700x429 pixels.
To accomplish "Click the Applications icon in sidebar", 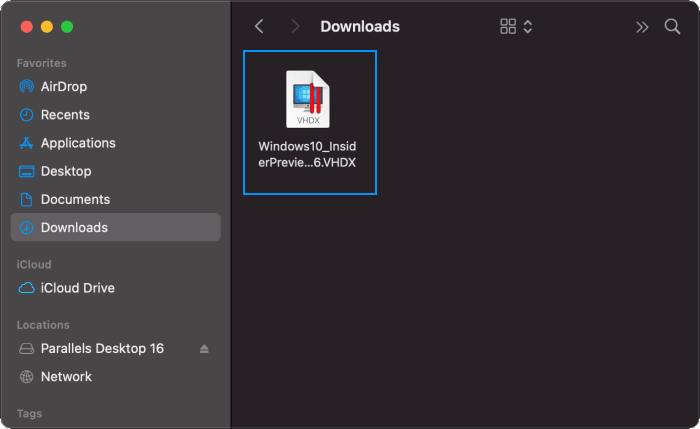I will pos(27,143).
